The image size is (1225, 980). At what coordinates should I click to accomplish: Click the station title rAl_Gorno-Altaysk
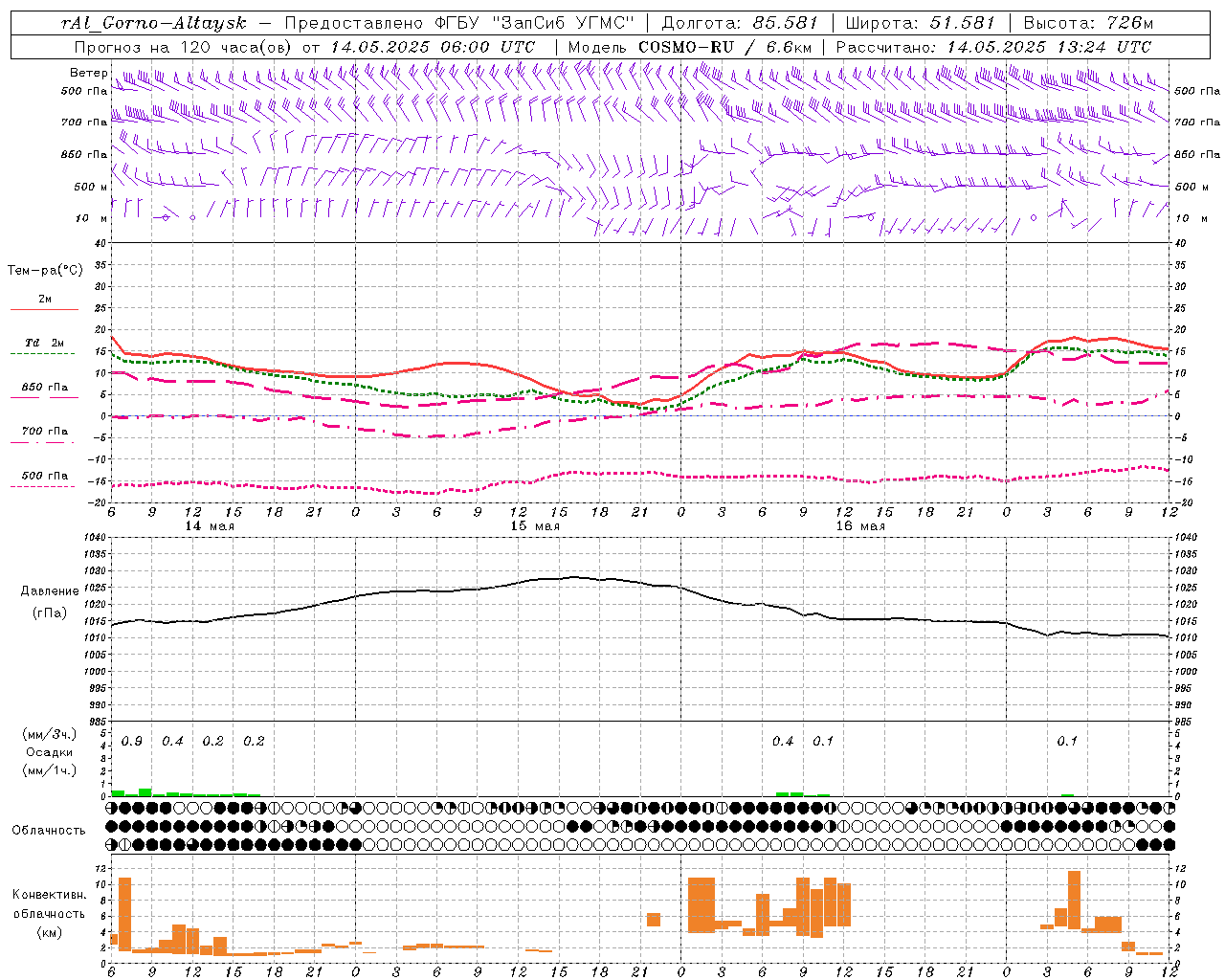pos(153,23)
